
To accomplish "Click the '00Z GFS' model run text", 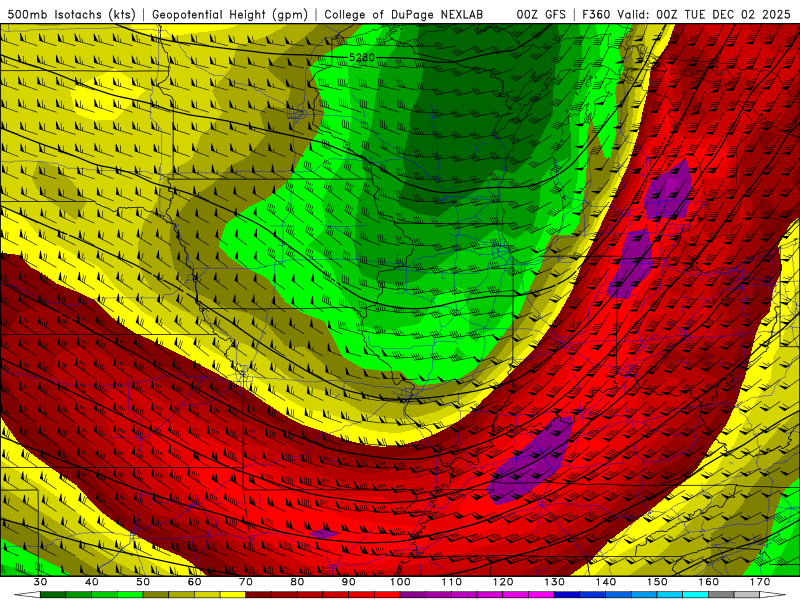I will (541, 14).
